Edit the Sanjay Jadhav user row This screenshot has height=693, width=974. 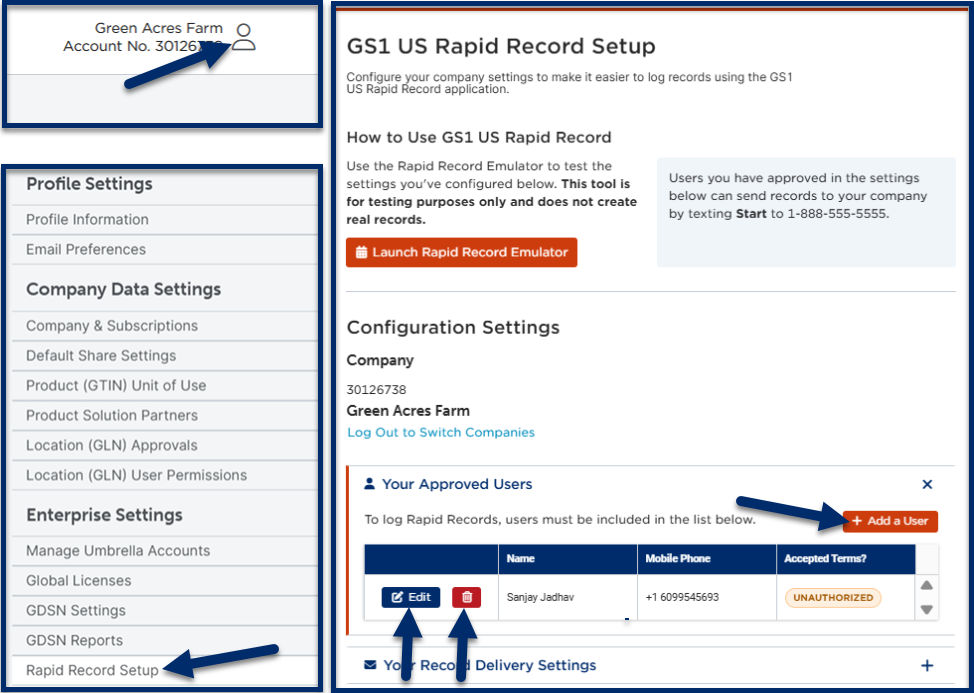pos(411,597)
